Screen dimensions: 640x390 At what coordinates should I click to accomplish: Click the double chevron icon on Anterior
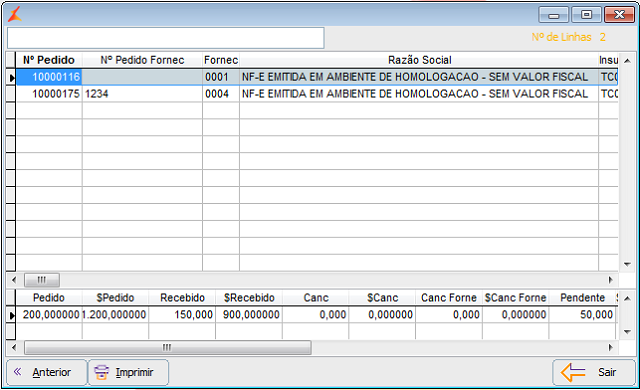[x=17, y=372]
